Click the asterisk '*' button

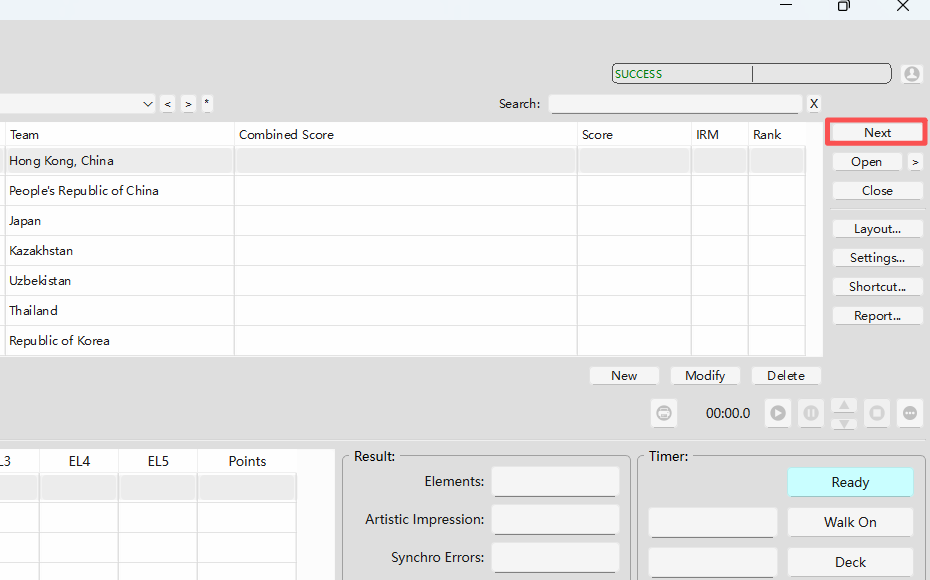tap(206, 103)
